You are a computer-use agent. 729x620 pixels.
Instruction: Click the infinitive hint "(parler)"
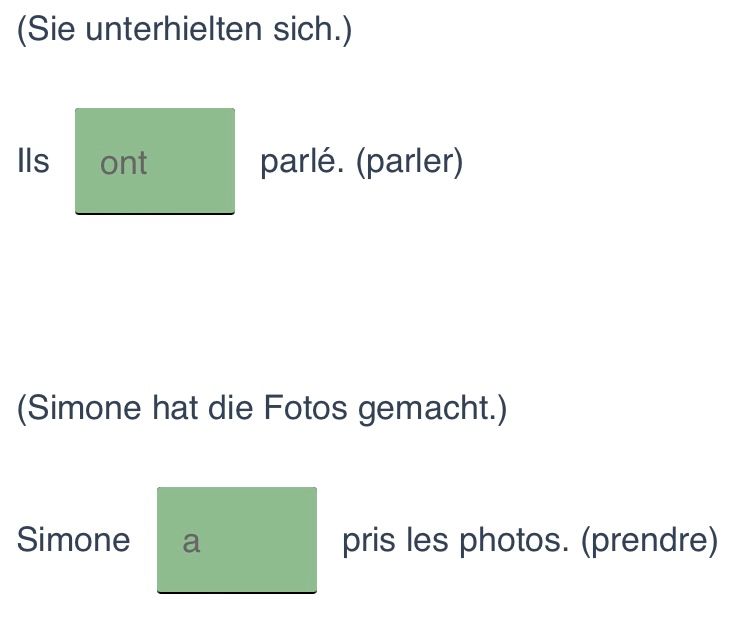coord(410,162)
